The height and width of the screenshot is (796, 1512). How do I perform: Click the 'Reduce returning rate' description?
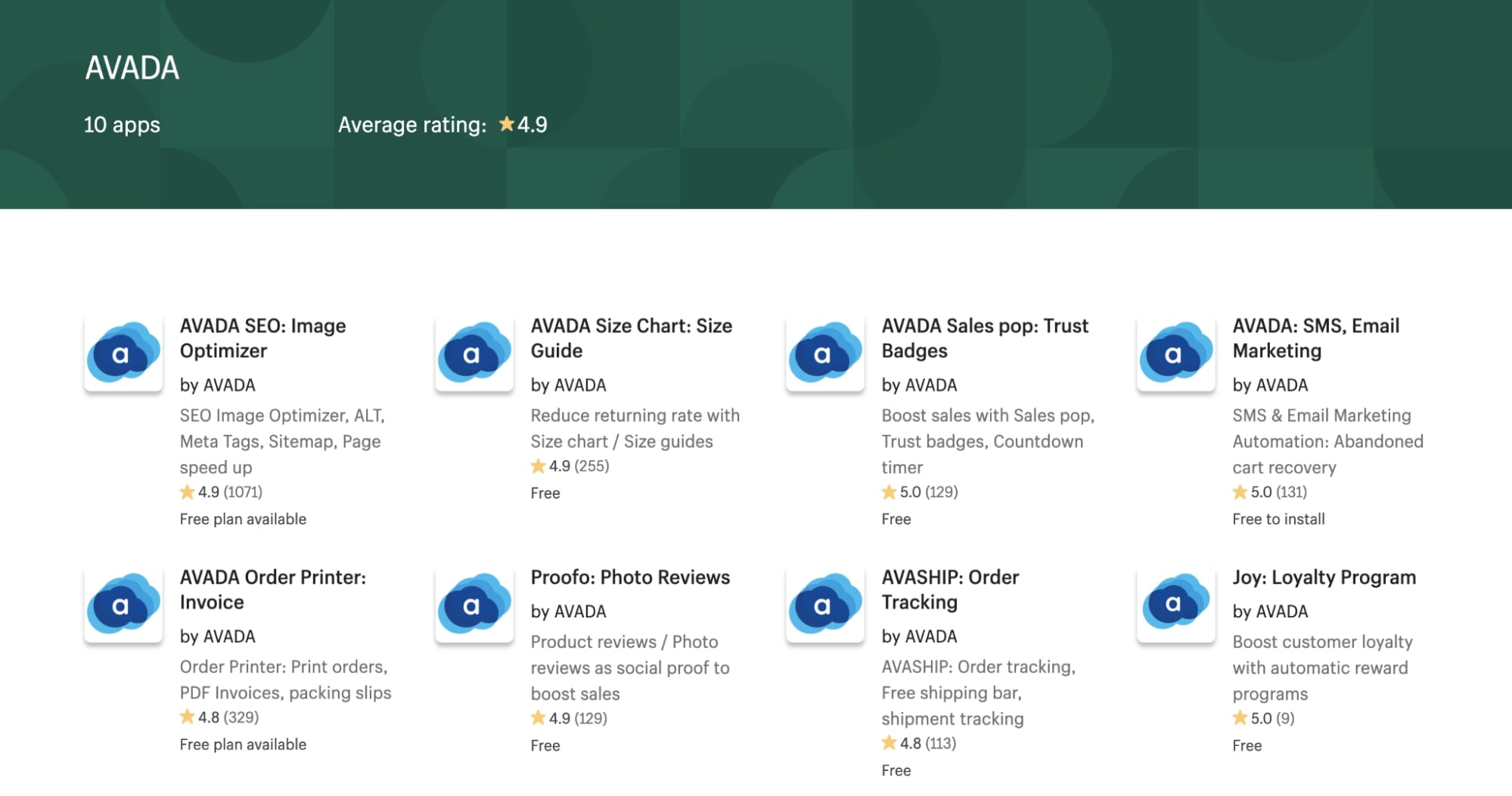(635, 428)
